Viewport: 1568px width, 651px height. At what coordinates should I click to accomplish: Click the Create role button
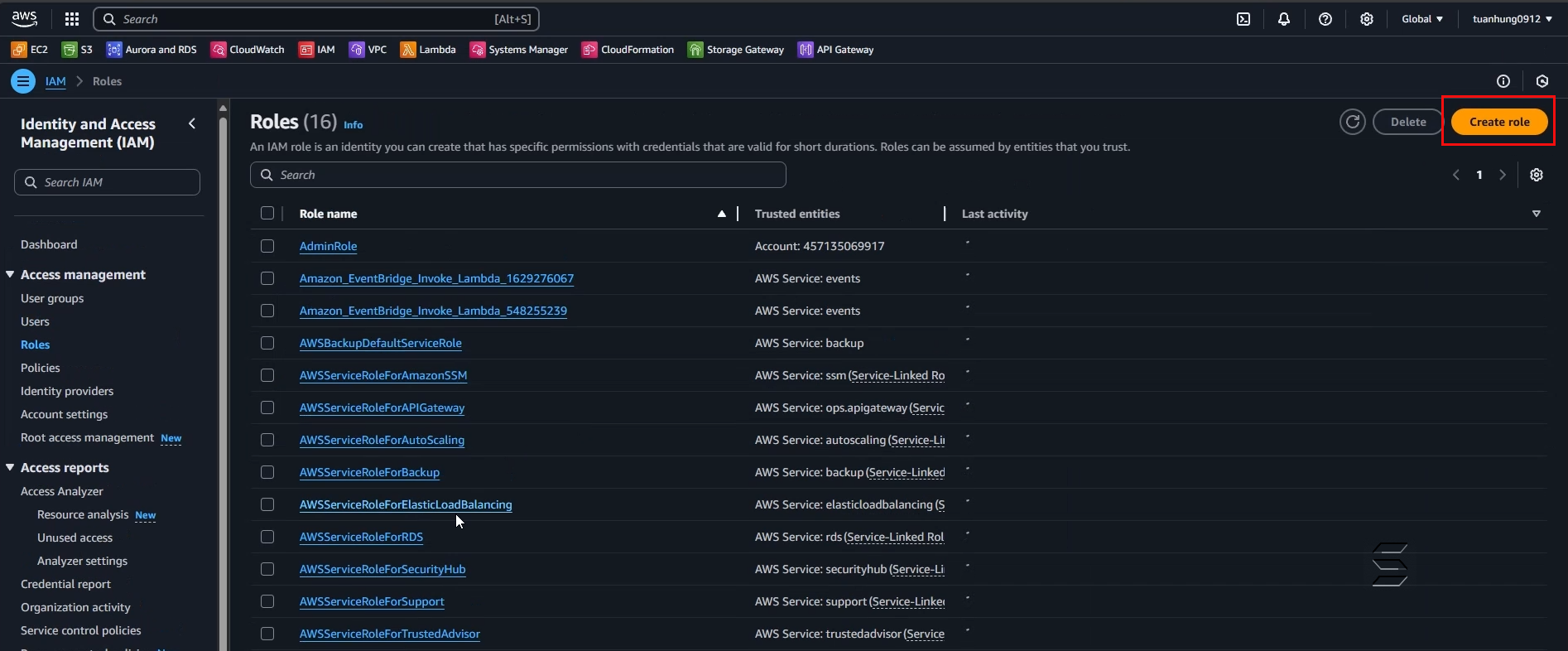click(x=1499, y=122)
